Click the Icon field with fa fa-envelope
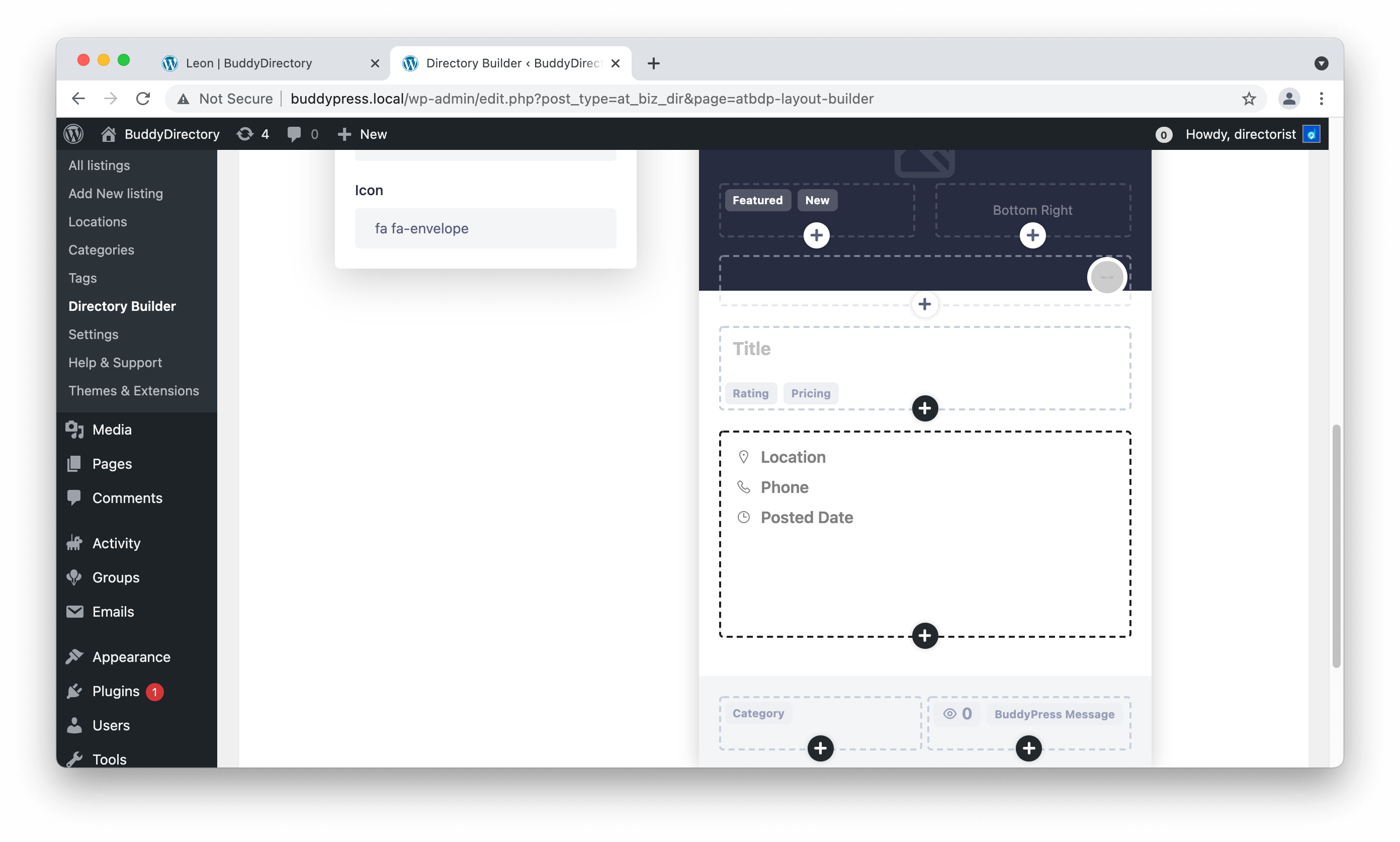Viewport: 1400px width, 842px height. click(485, 228)
